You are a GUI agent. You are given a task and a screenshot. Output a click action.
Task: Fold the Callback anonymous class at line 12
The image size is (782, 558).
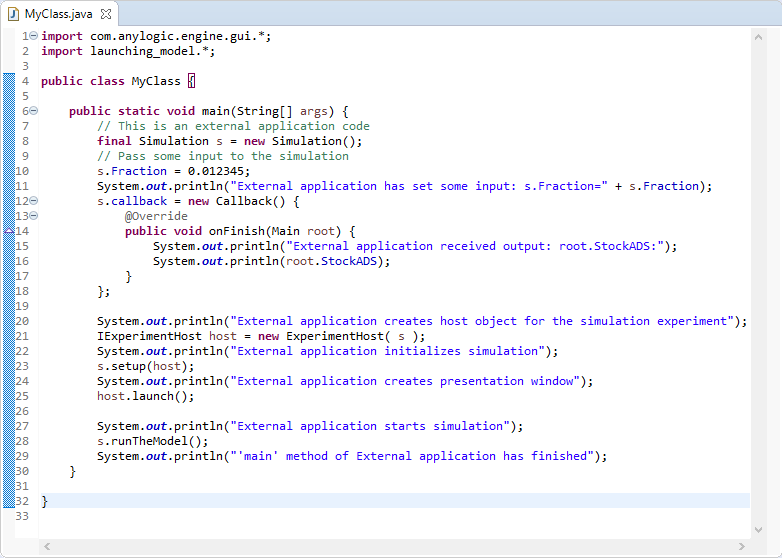33,201
